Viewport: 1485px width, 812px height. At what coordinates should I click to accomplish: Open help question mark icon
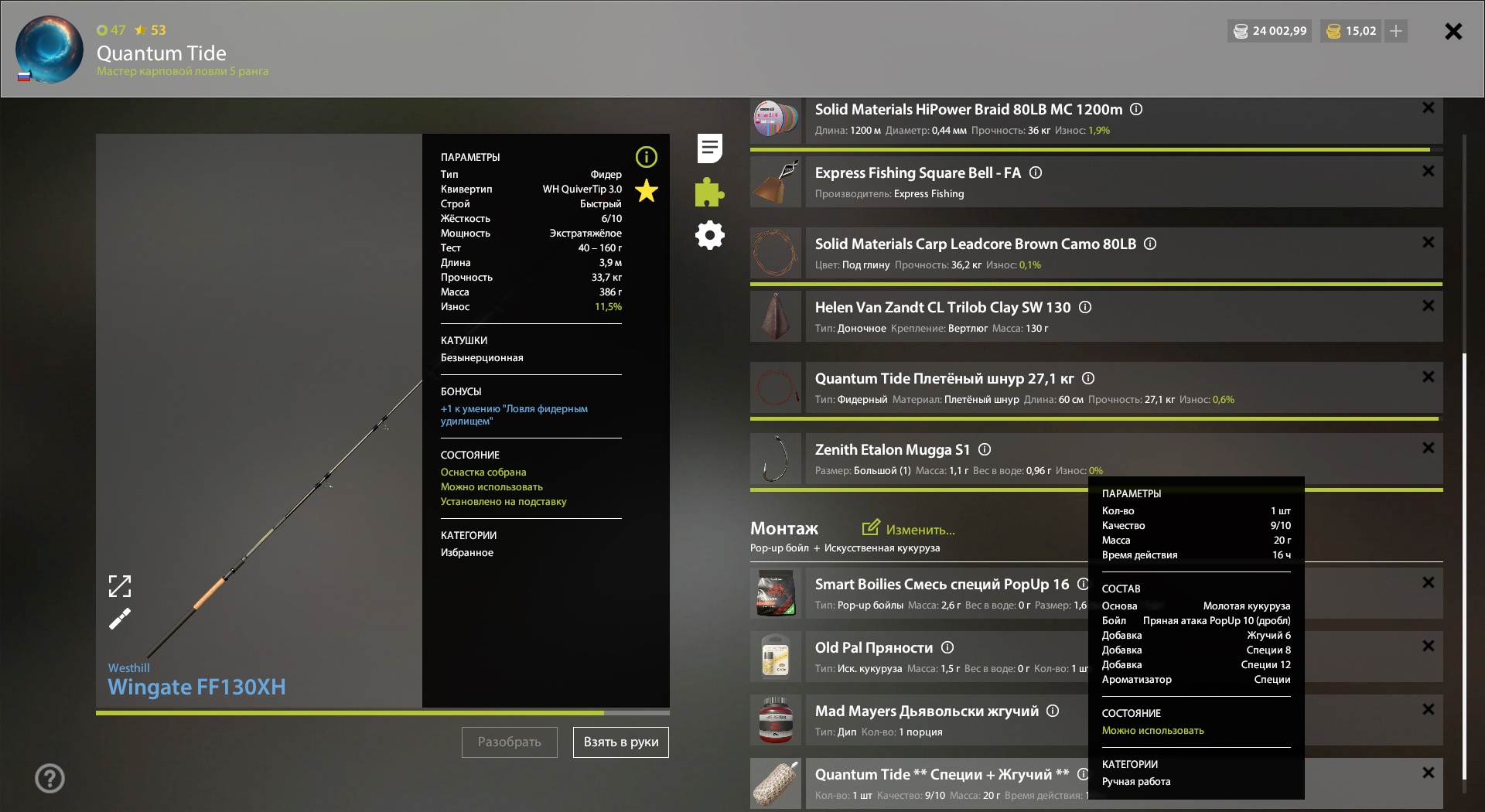tap(49, 778)
